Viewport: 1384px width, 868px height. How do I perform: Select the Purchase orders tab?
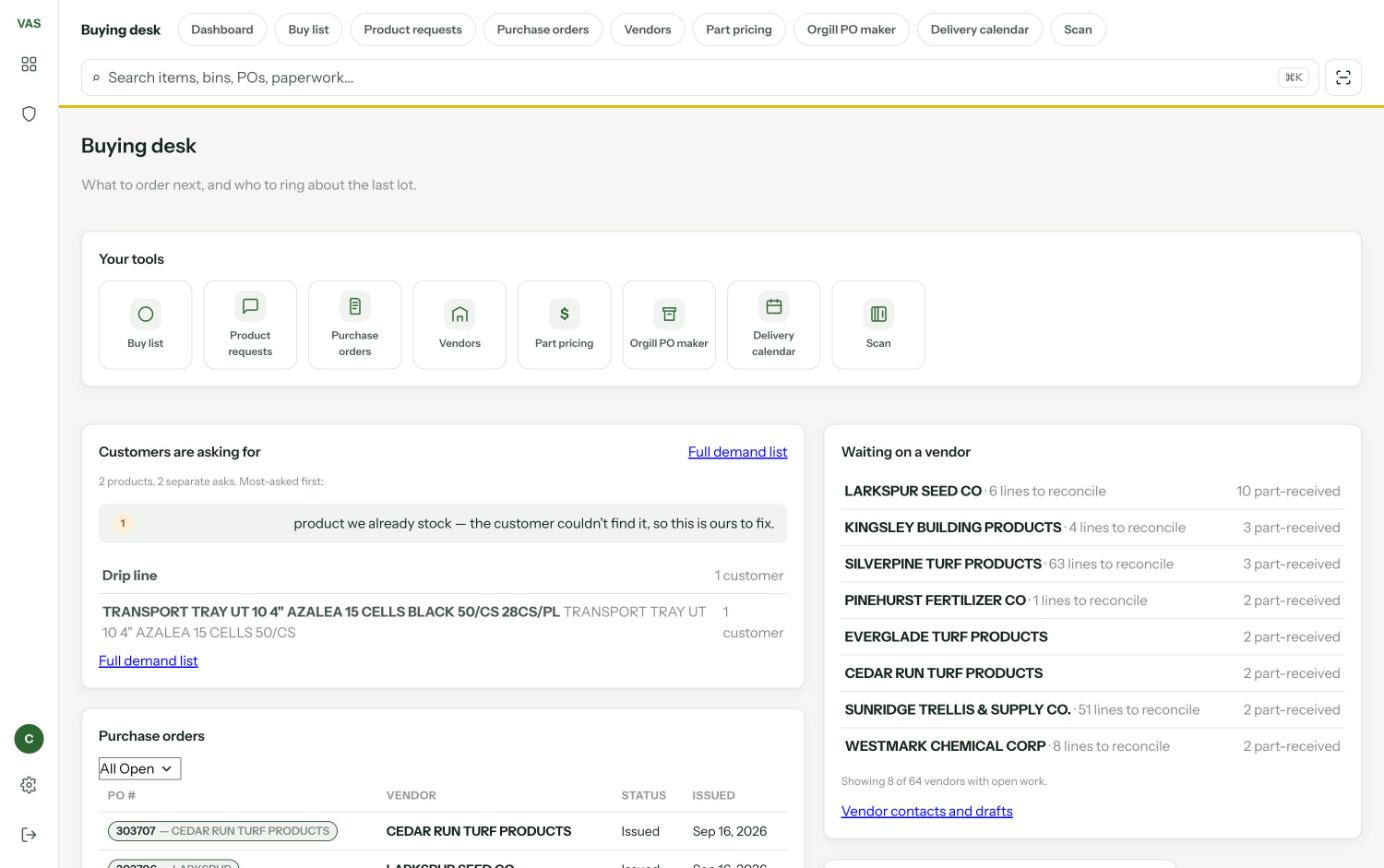click(x=543, y=30)
